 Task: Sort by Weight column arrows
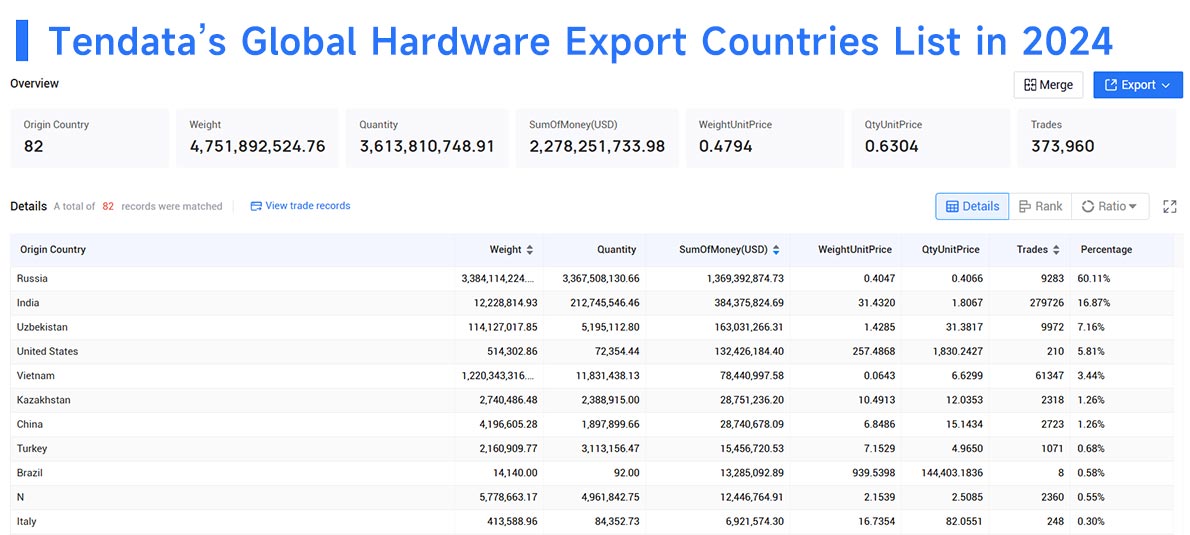(x=530, y=250)
